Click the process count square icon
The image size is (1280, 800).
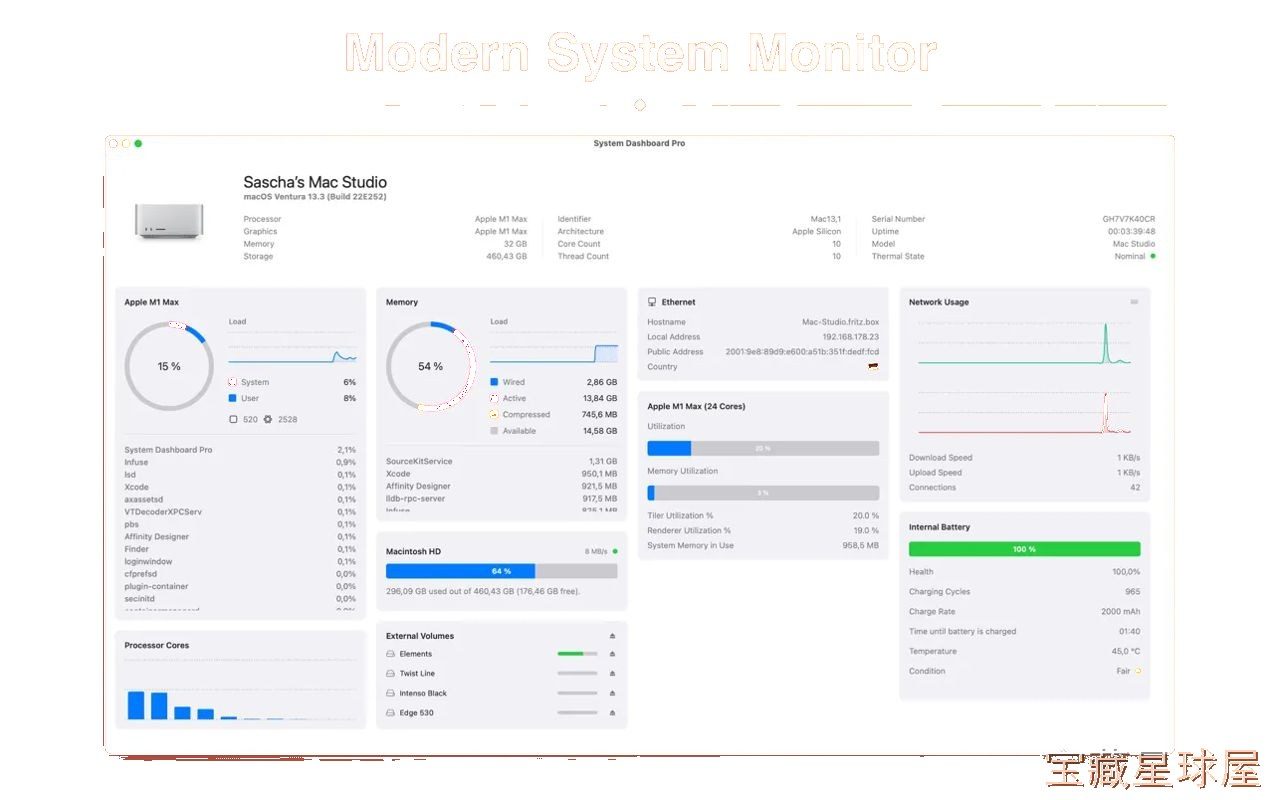[x=233, y=420]
